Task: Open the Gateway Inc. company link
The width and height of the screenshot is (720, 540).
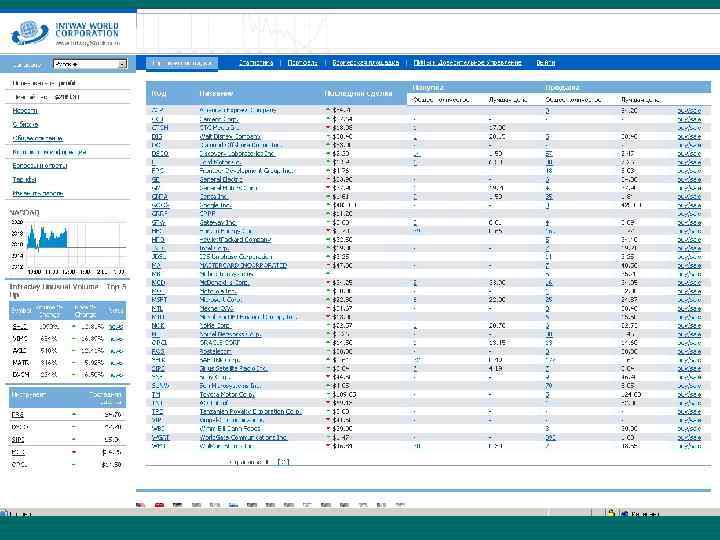Action: (218, 223)
